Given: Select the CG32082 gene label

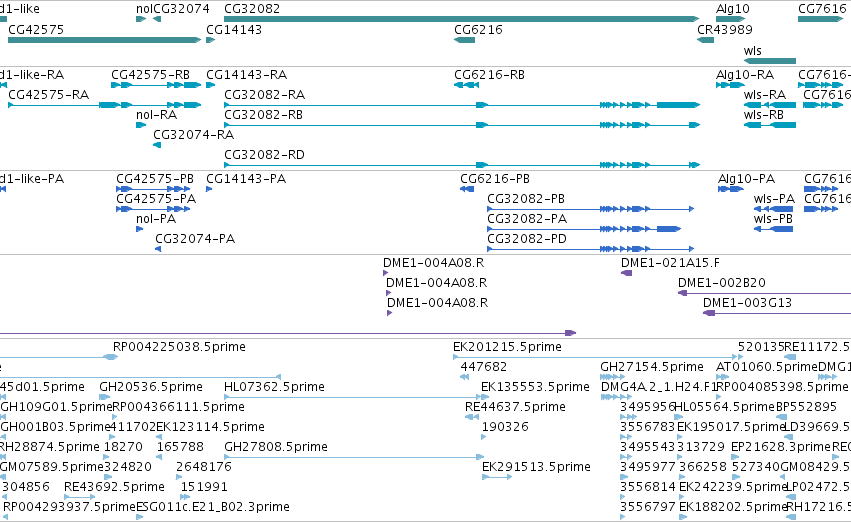Looking at the screenshot, I should coord(252,9).
